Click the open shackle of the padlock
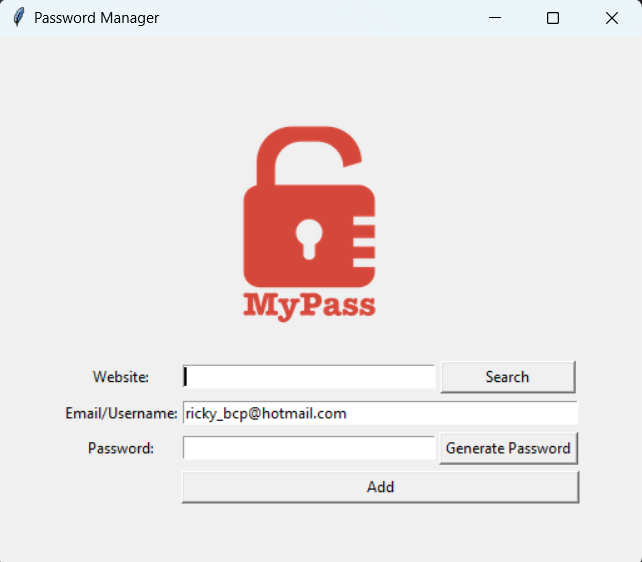 pyautogui.click(x=305, y=150)
